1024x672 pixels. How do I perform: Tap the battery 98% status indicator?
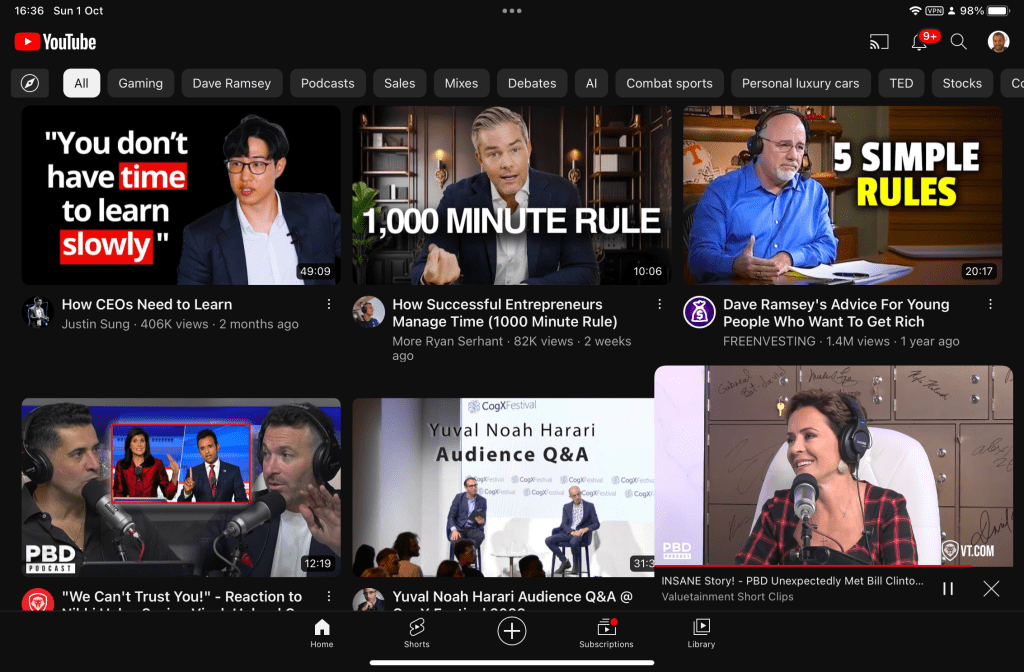click(x=985, y=10)
